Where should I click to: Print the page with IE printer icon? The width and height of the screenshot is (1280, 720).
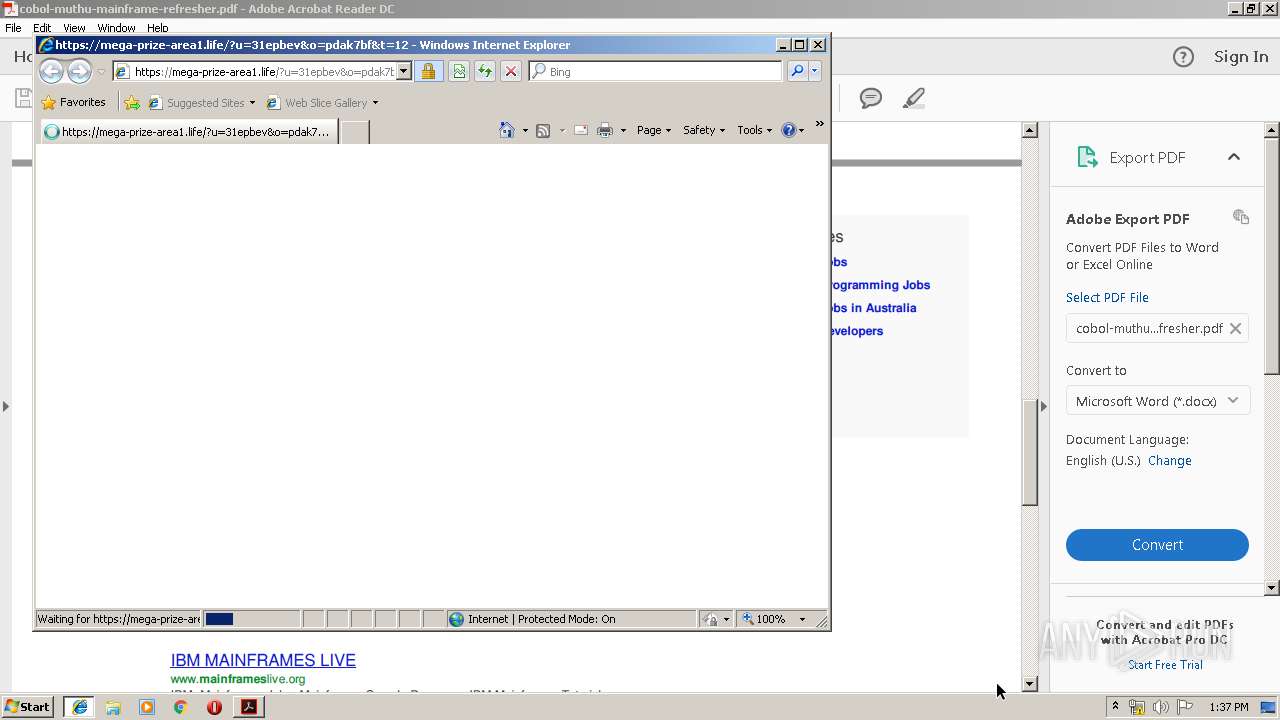[x=605, y=130]
